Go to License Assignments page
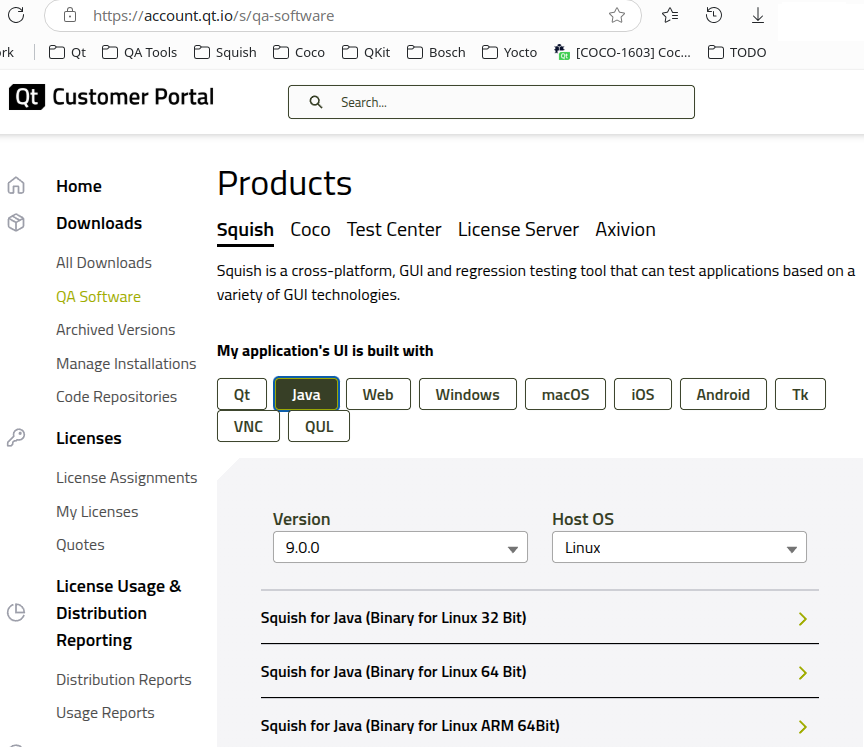Image resolution: width=864 pixels, height=747 pixels. (x=126, y=478)
